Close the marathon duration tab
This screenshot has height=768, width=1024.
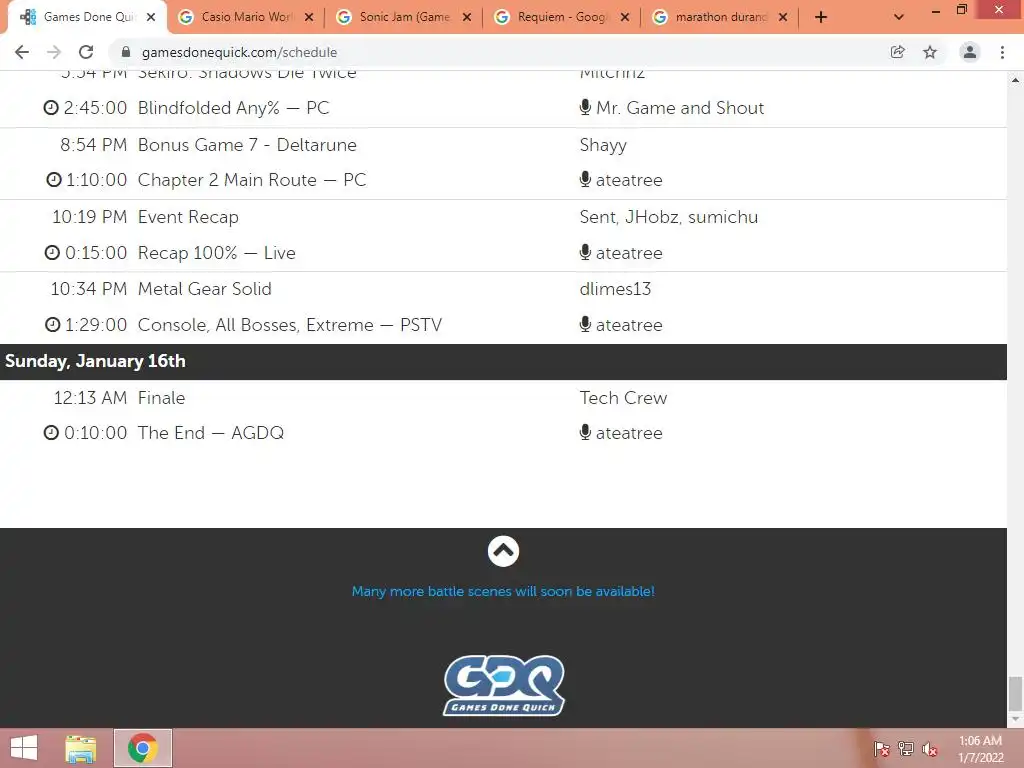pyautogui.click(x=783, y=18)
